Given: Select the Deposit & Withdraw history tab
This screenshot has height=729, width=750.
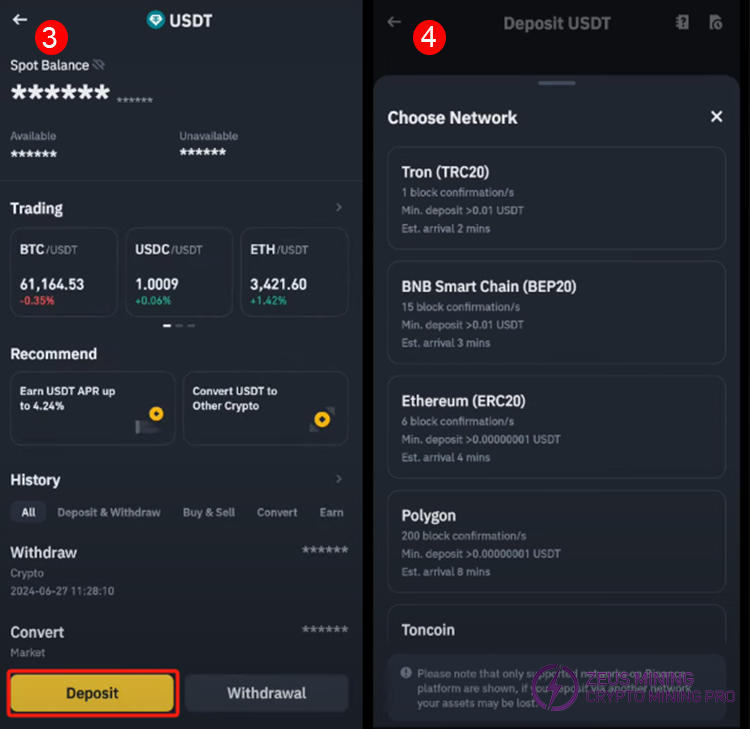Looking at the screenshot, I should pyautogui.click(x=109, y=512).
